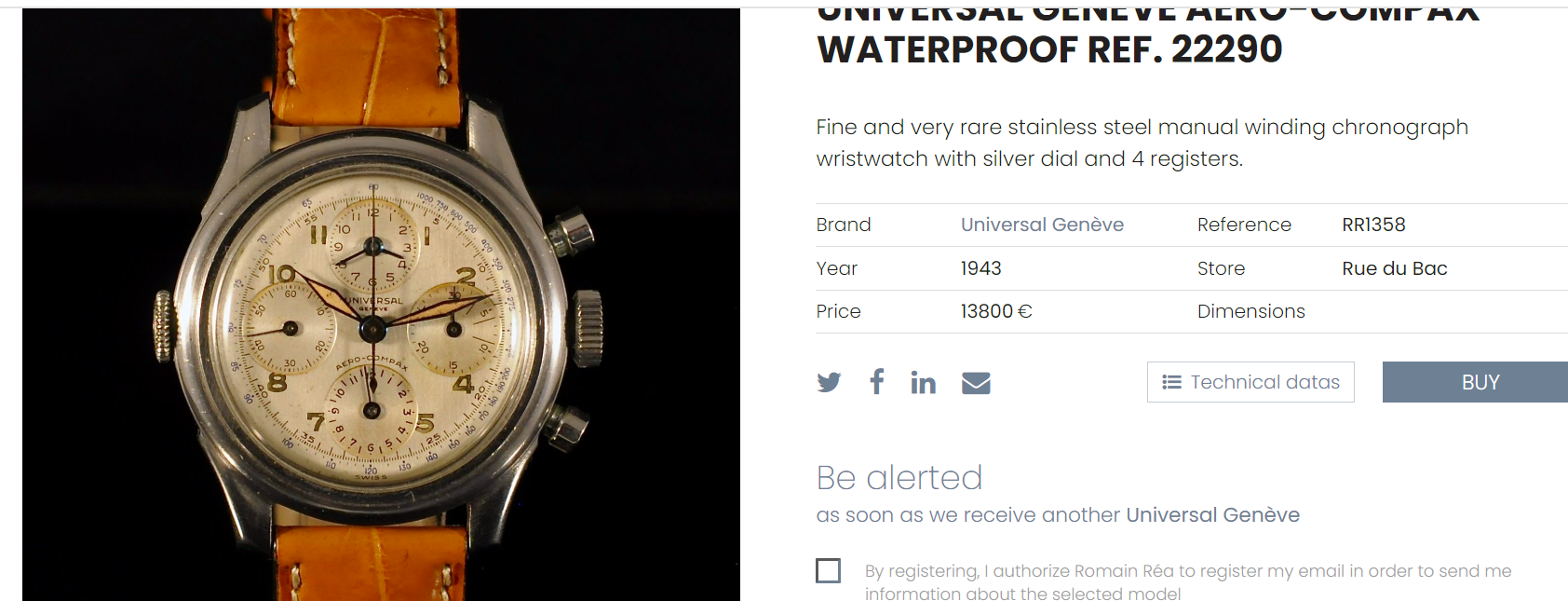
Task: Tick the email registration authorization checkbox
Action: [x=828, y=570]
